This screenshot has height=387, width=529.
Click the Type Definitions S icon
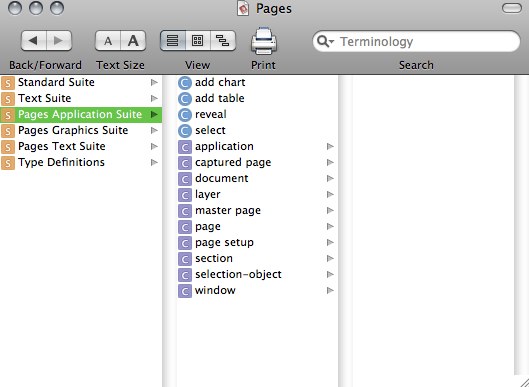(8, 163)
